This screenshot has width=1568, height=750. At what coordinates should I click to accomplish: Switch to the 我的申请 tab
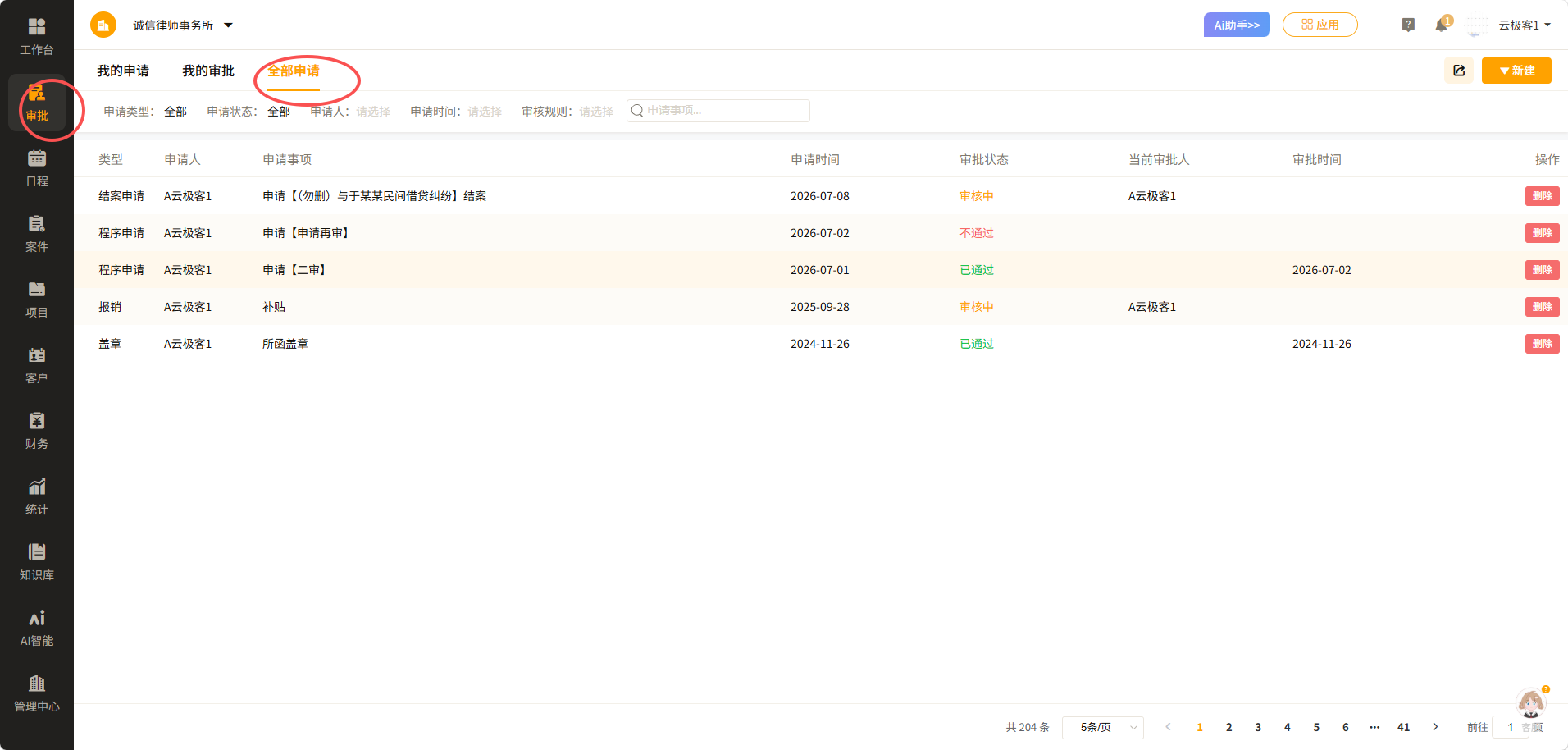click(123, 71)
